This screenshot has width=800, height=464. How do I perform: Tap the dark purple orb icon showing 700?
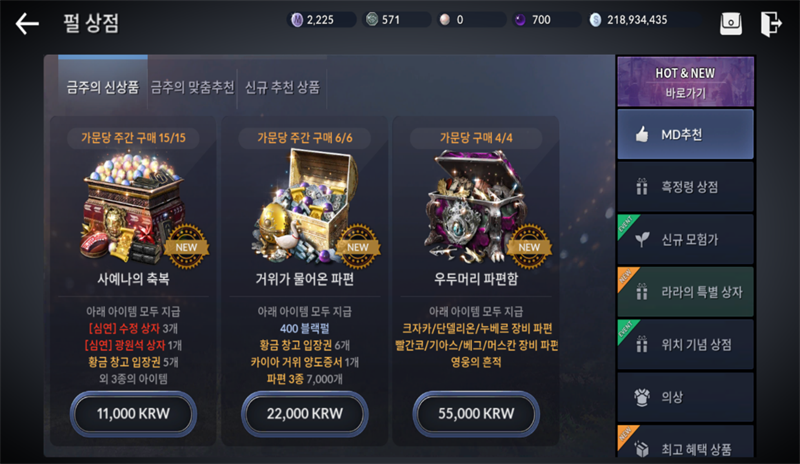point(519,20)
